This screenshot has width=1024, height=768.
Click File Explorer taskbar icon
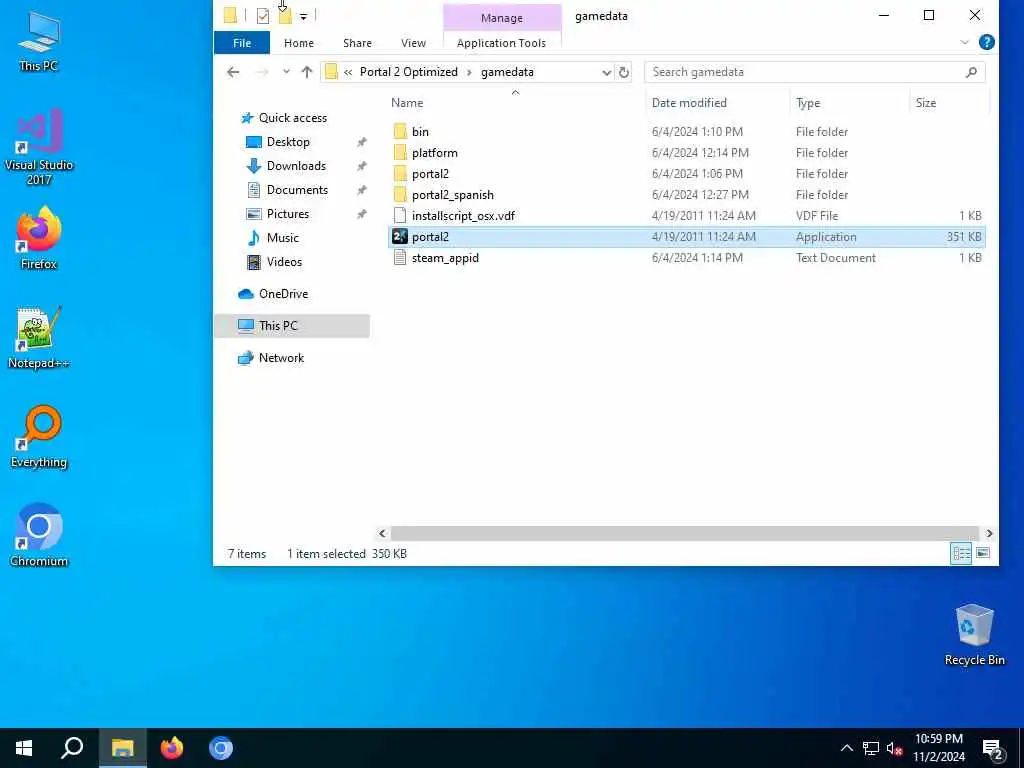tap(122, 748)
